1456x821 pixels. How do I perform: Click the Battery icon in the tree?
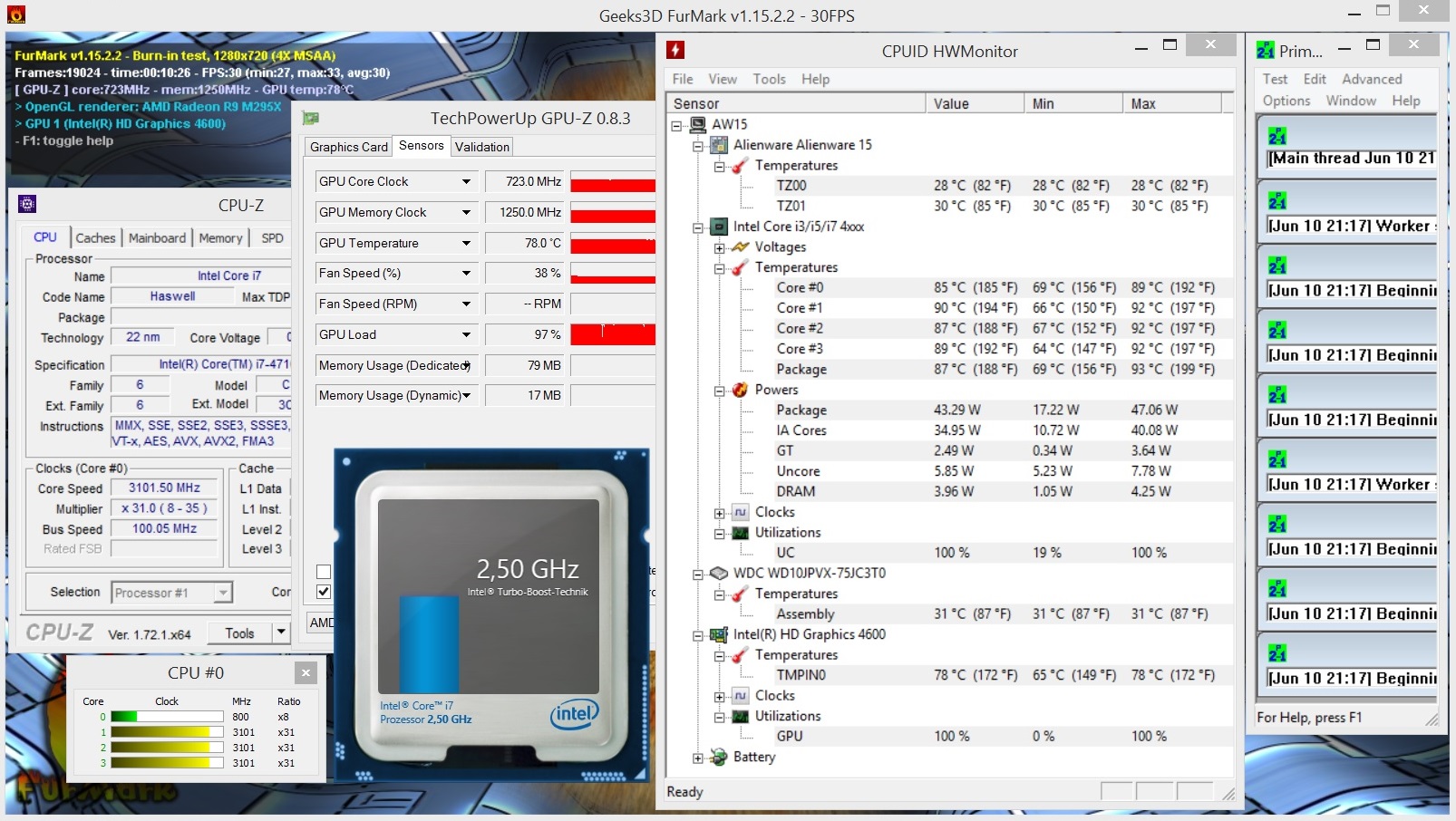click(x=719, y=757)
